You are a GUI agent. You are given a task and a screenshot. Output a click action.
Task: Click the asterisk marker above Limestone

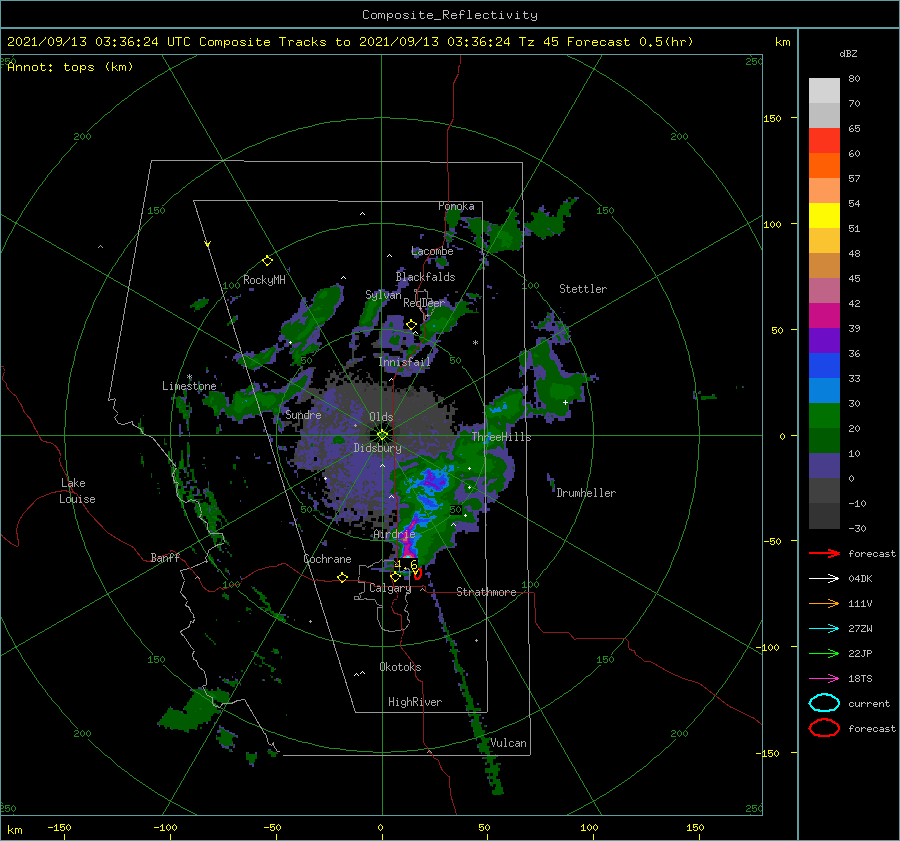point(189,377)
